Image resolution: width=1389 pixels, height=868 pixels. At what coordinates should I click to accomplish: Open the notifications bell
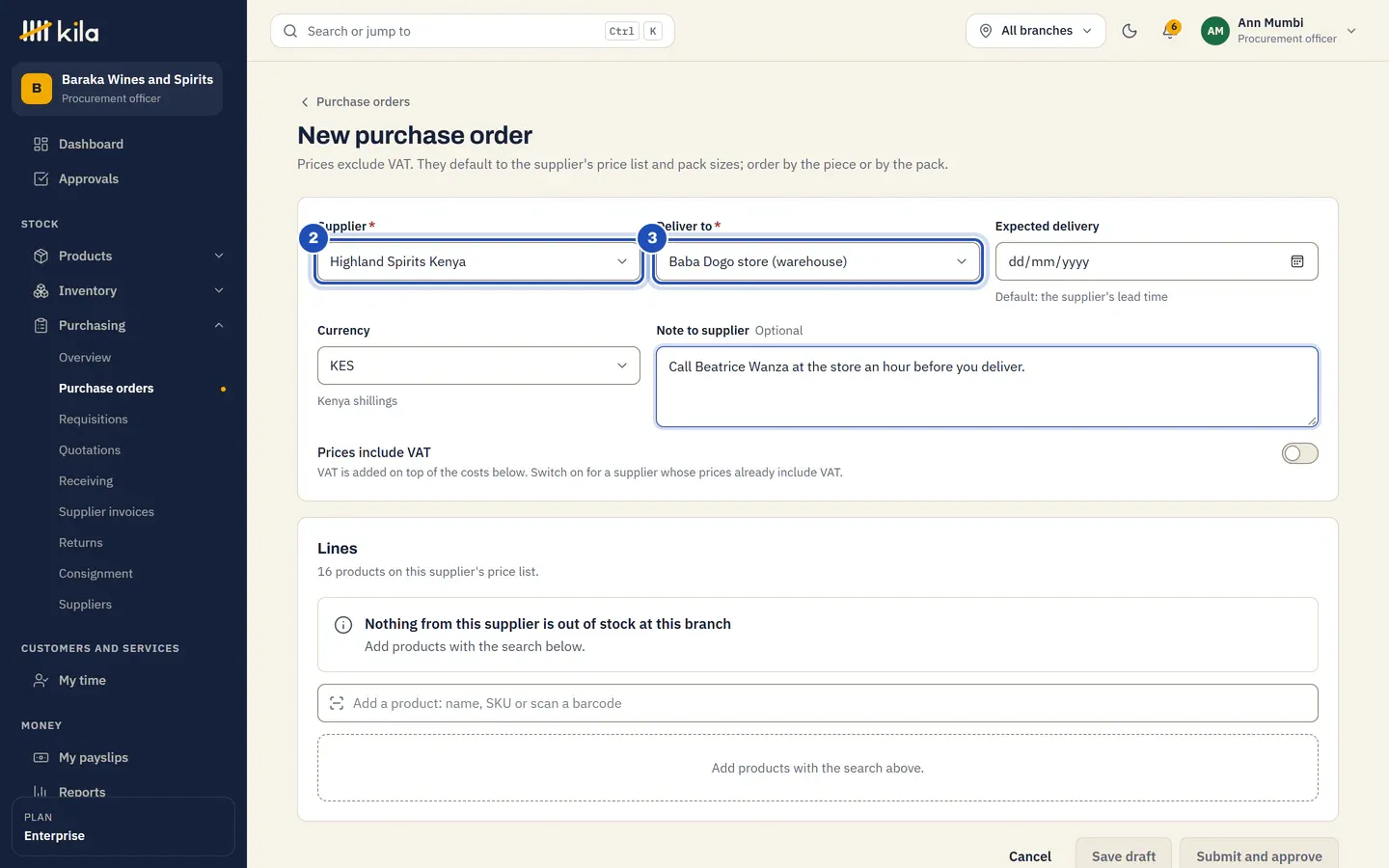point(1170,31)
